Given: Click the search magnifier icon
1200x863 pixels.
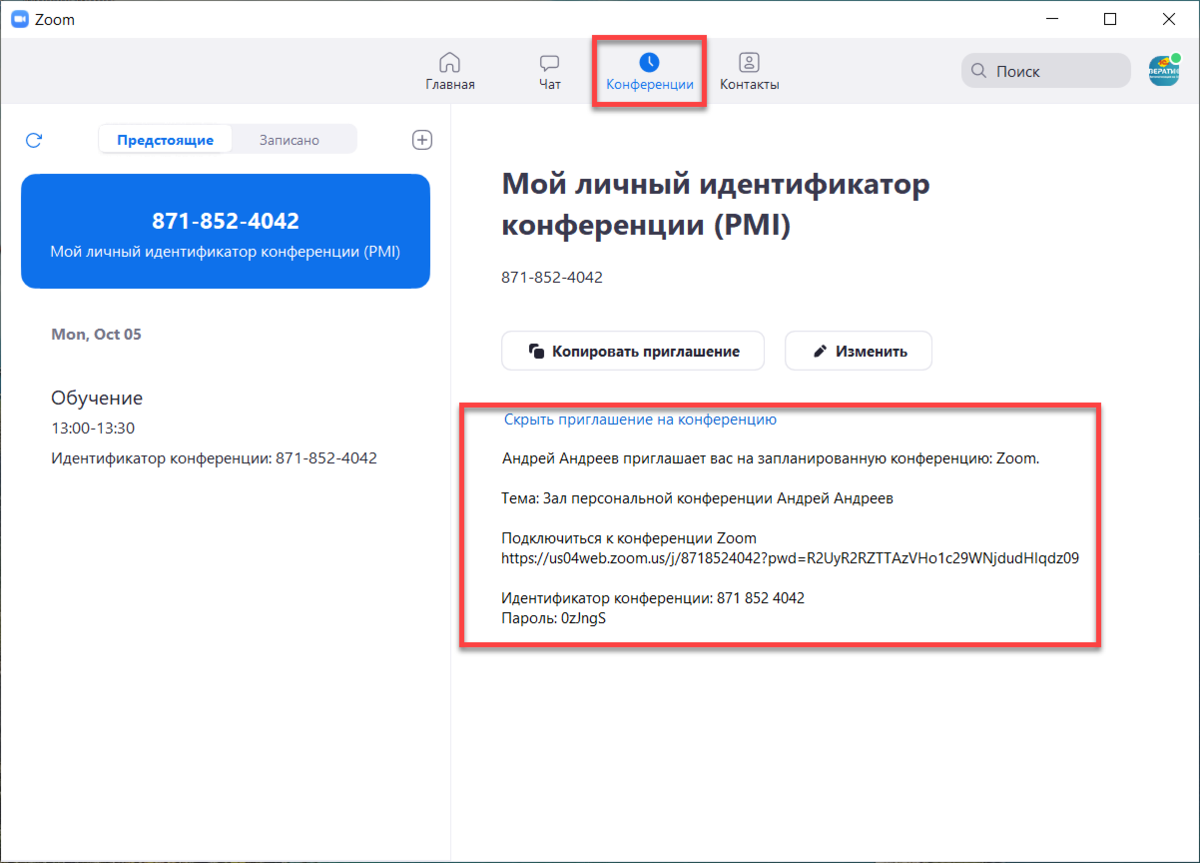Looking at the screenshot, I should (x=978, y=71).
